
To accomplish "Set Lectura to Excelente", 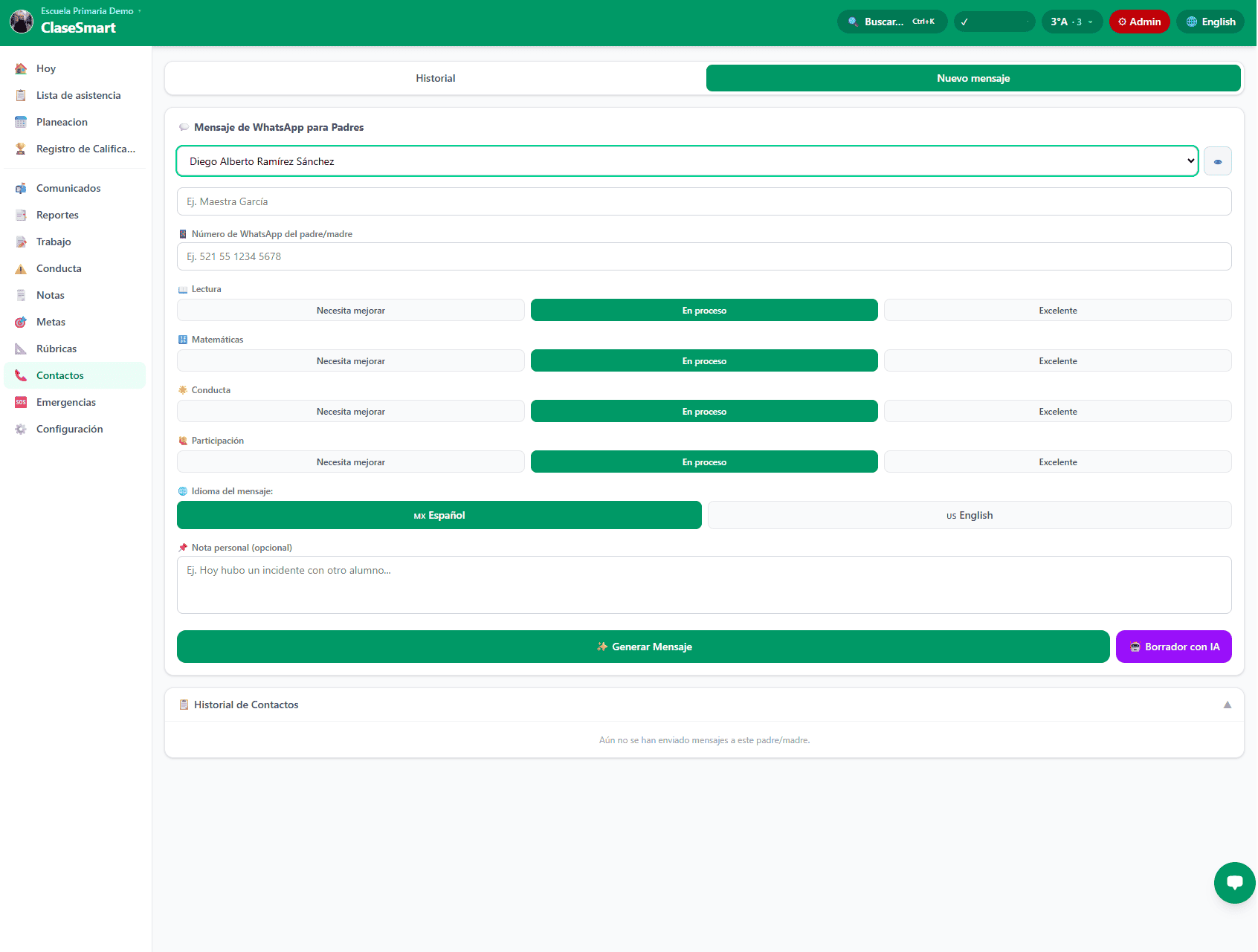I will click(x=1058, y=310).
